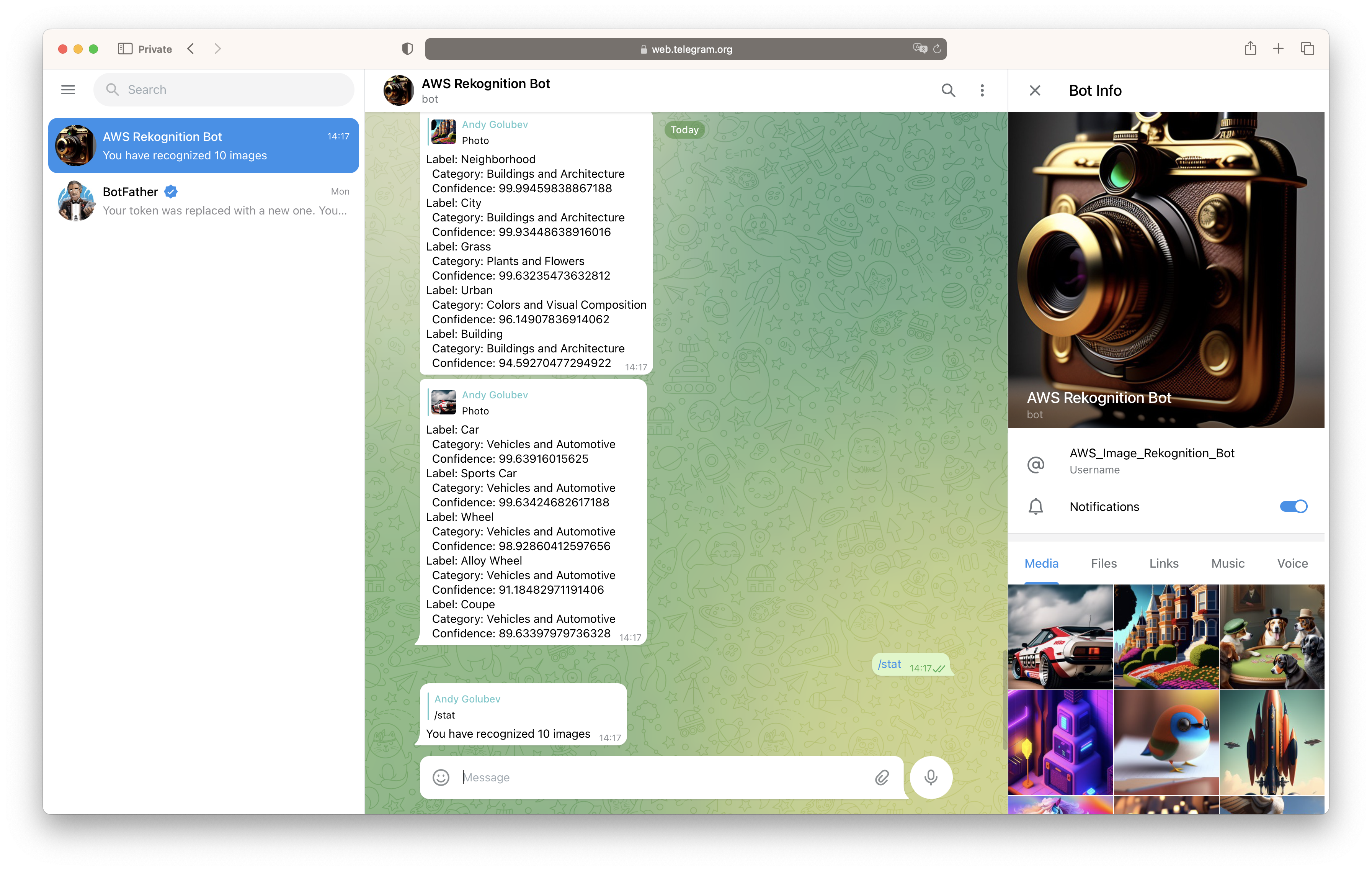Switch to the Links tab
Screen dimensions: 1372x871
click(1163, 563)
